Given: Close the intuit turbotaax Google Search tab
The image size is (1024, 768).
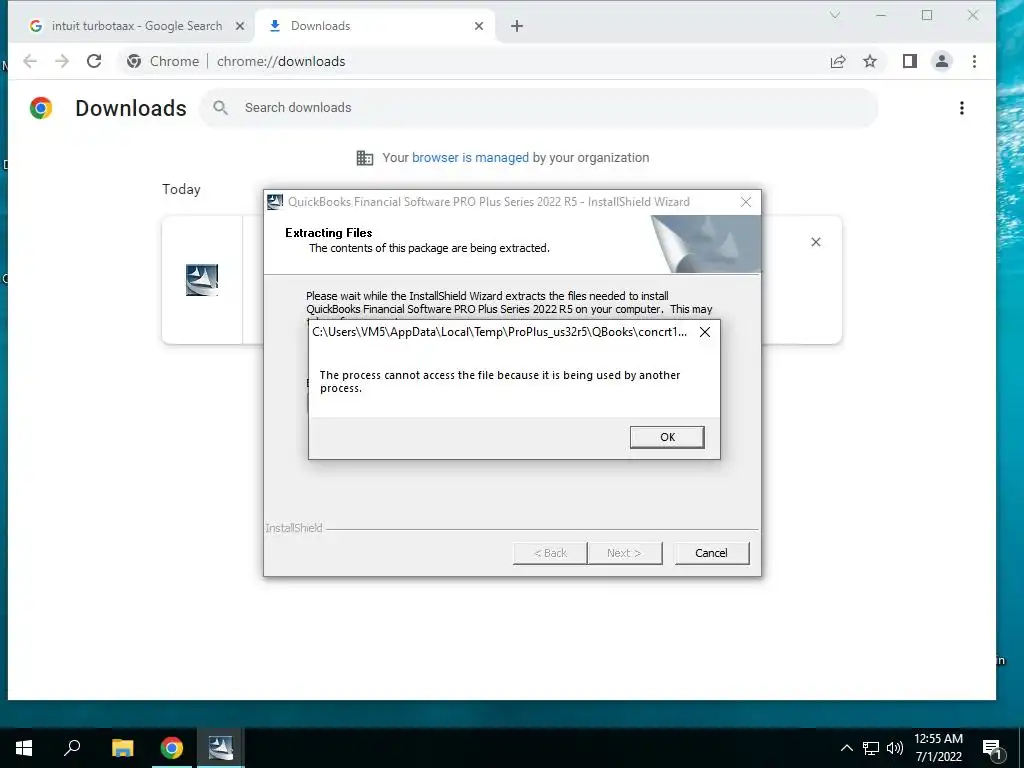Looking at the screenshot, I should point(240,26).
